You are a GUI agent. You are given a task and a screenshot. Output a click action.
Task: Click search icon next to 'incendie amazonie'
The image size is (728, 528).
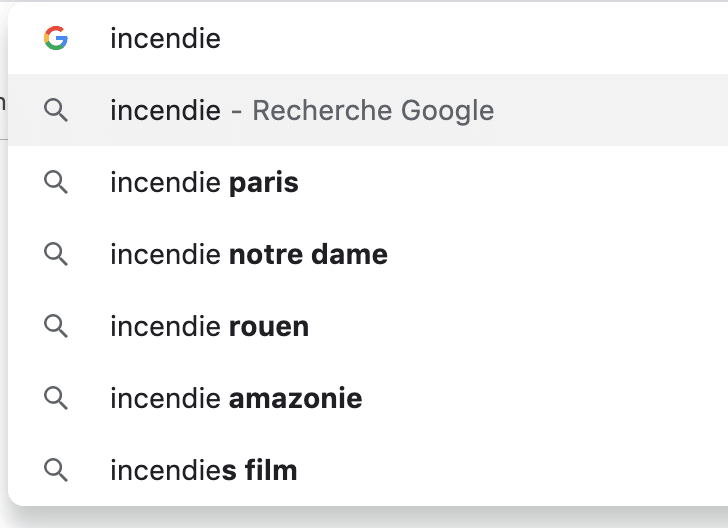click(56, 398)
